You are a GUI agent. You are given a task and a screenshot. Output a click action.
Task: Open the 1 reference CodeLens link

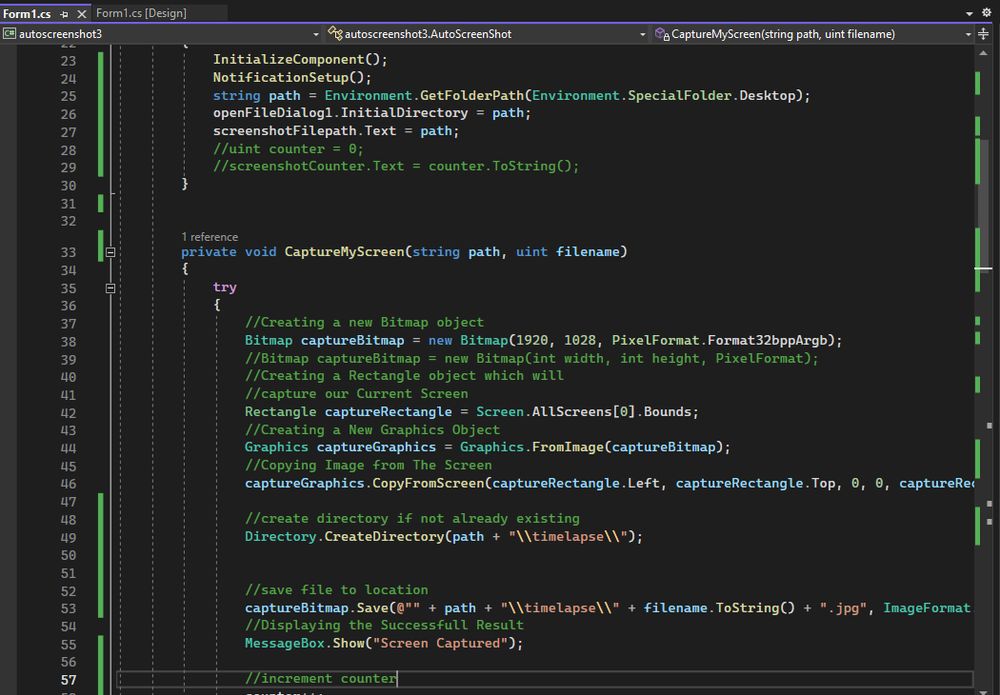(209, 237)
